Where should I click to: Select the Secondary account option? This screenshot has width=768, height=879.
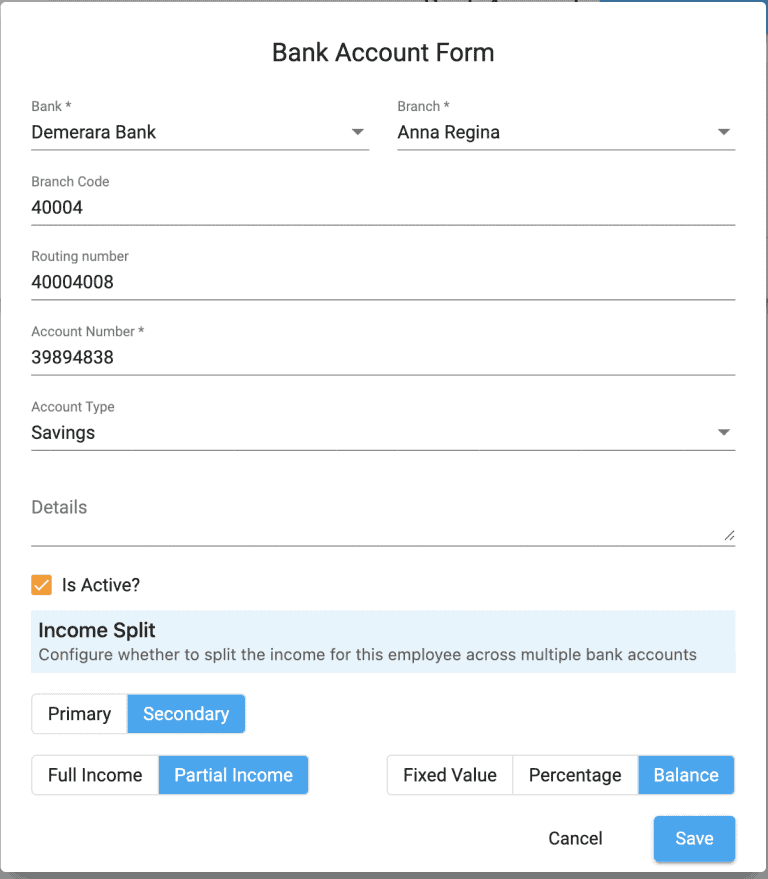pyautogui.click(x=186, y=713)
